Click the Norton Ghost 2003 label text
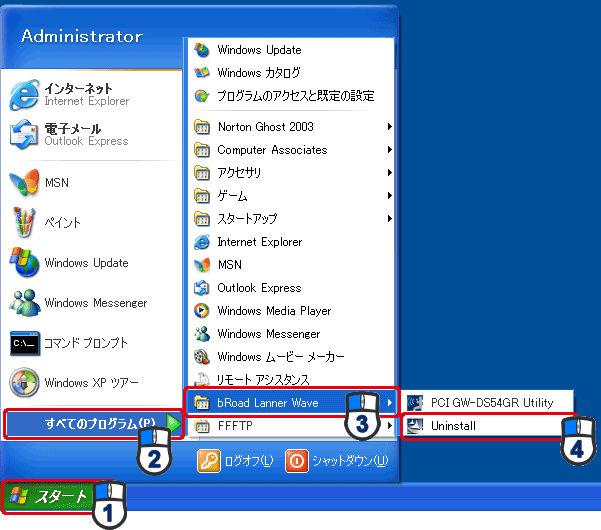Image resolution: width=601 pixels, height=530 pixels. click(266, 127)
